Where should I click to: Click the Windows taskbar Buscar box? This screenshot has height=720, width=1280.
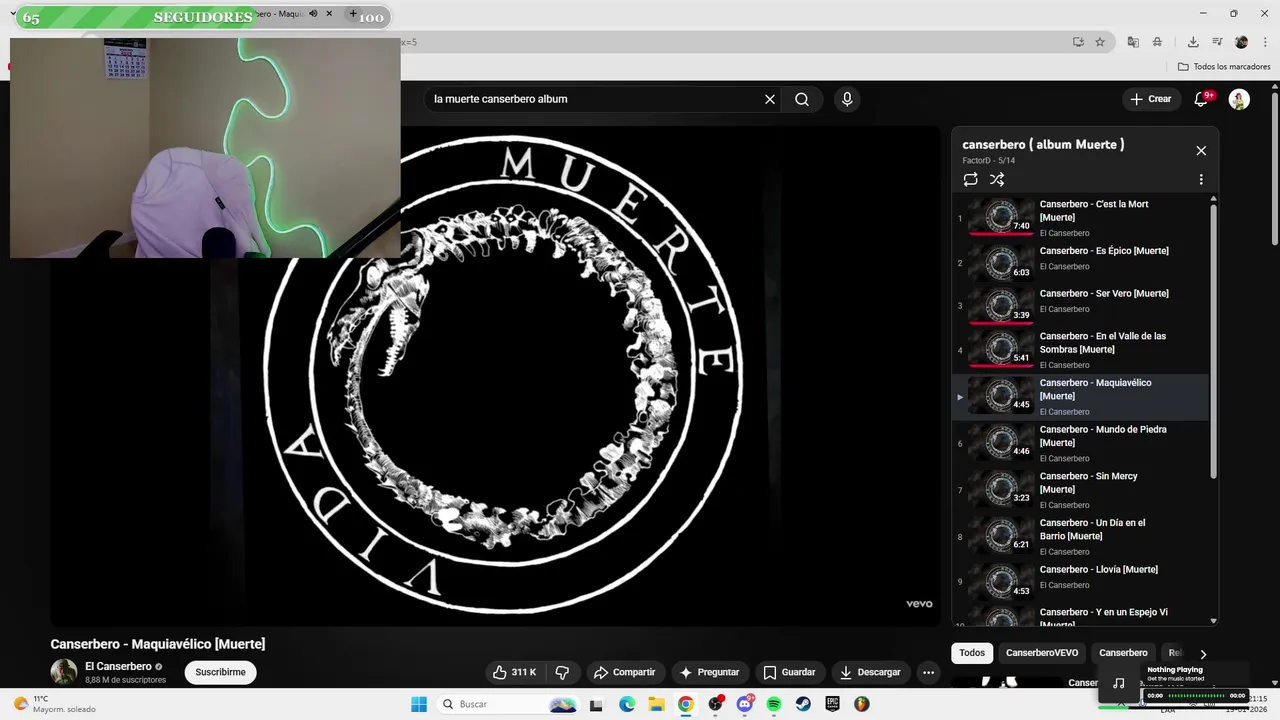point(508,704)
